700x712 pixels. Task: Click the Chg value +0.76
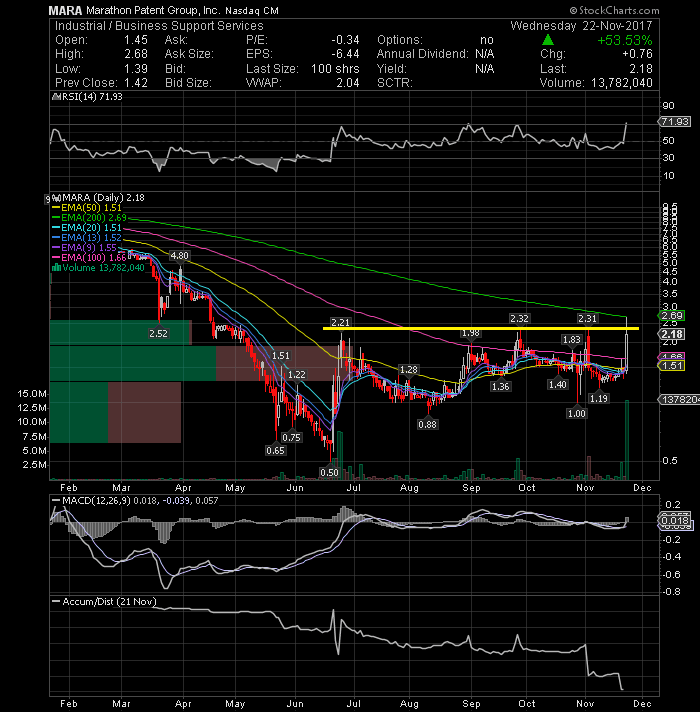(637, 54)
